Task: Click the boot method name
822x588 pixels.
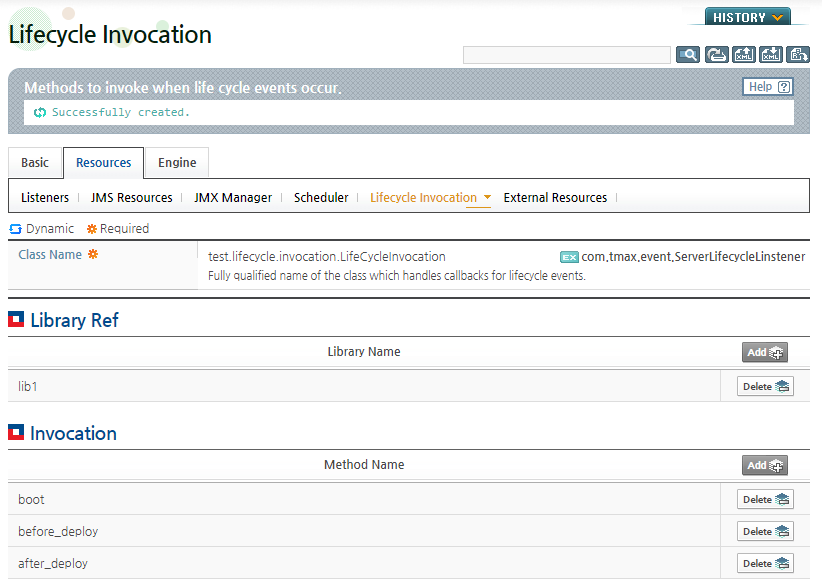Action: coord(31,499)
